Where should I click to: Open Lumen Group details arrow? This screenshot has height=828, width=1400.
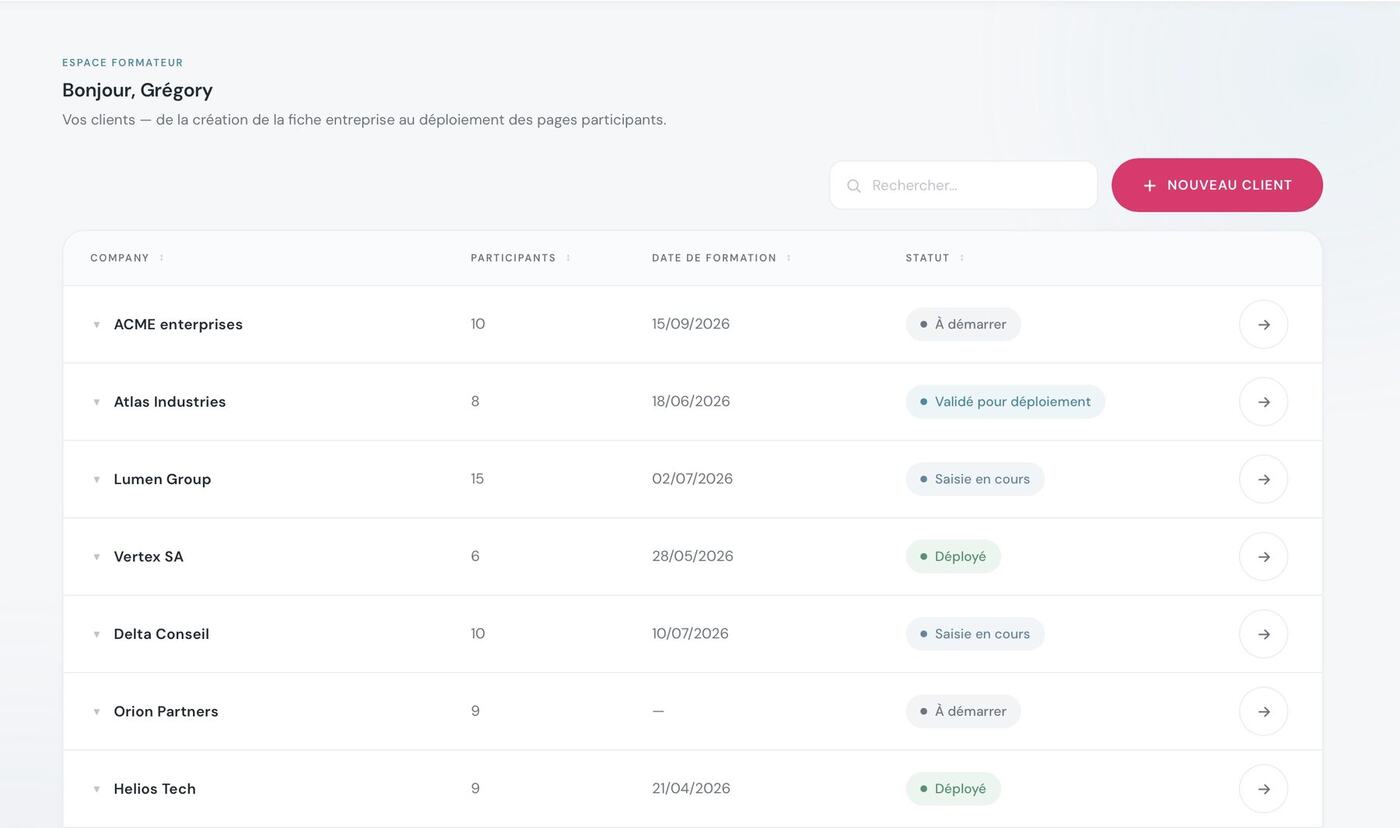tap(1263, 479)
